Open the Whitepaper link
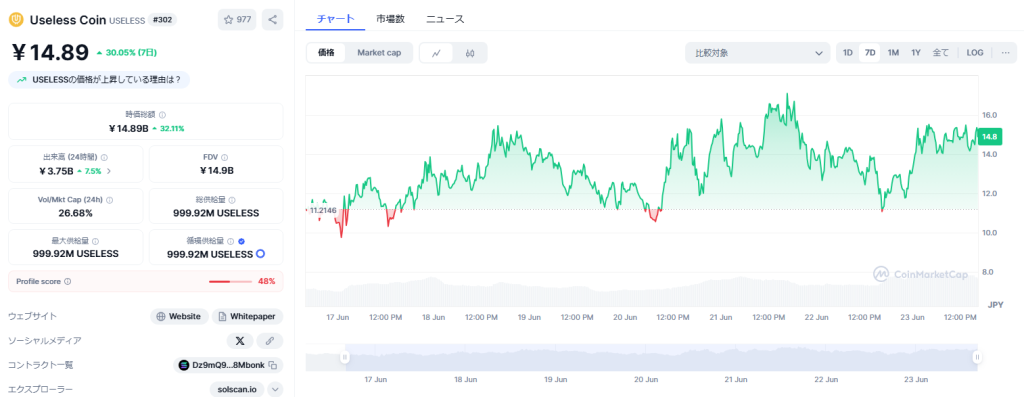 coord(248,317)
